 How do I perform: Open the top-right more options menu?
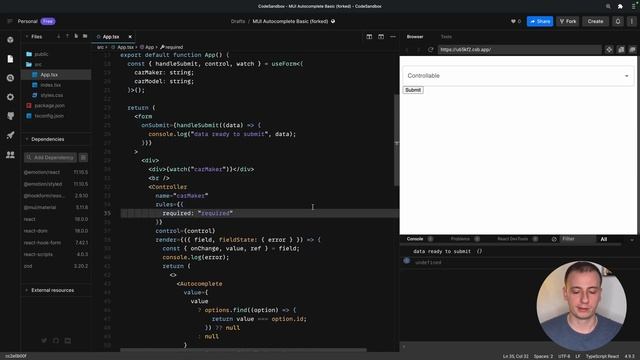click(632, 21)
